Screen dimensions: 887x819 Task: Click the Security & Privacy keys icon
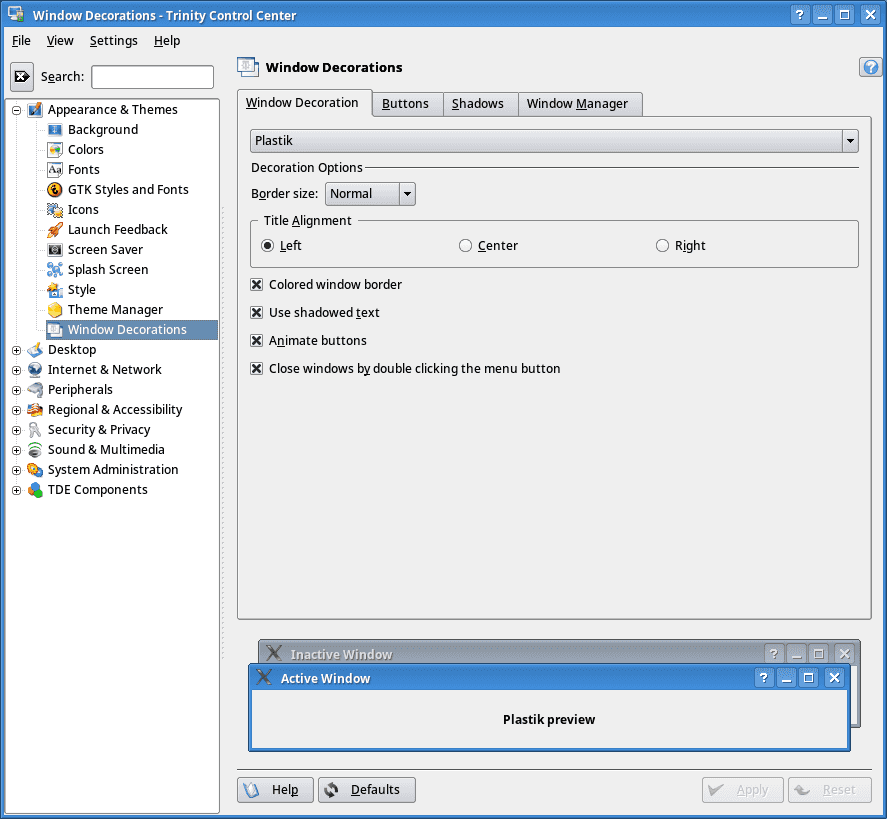tap(35, 430)
